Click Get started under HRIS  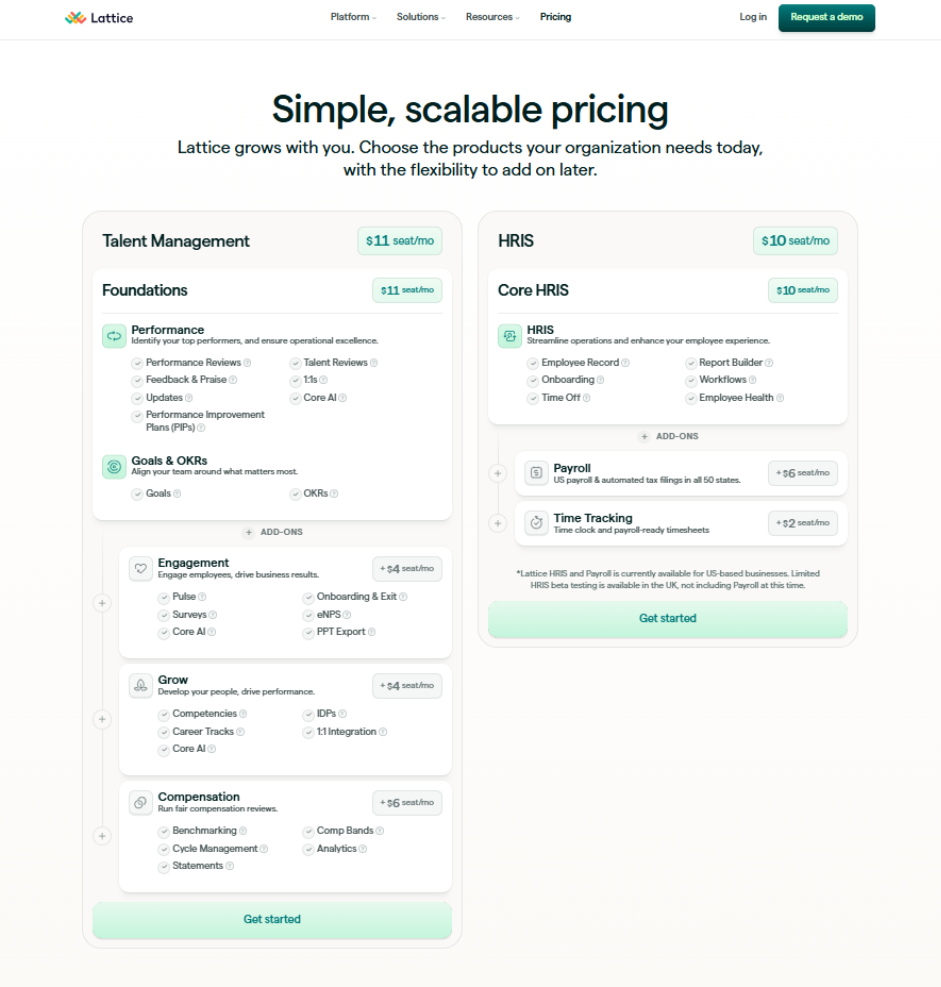[667, 619]
